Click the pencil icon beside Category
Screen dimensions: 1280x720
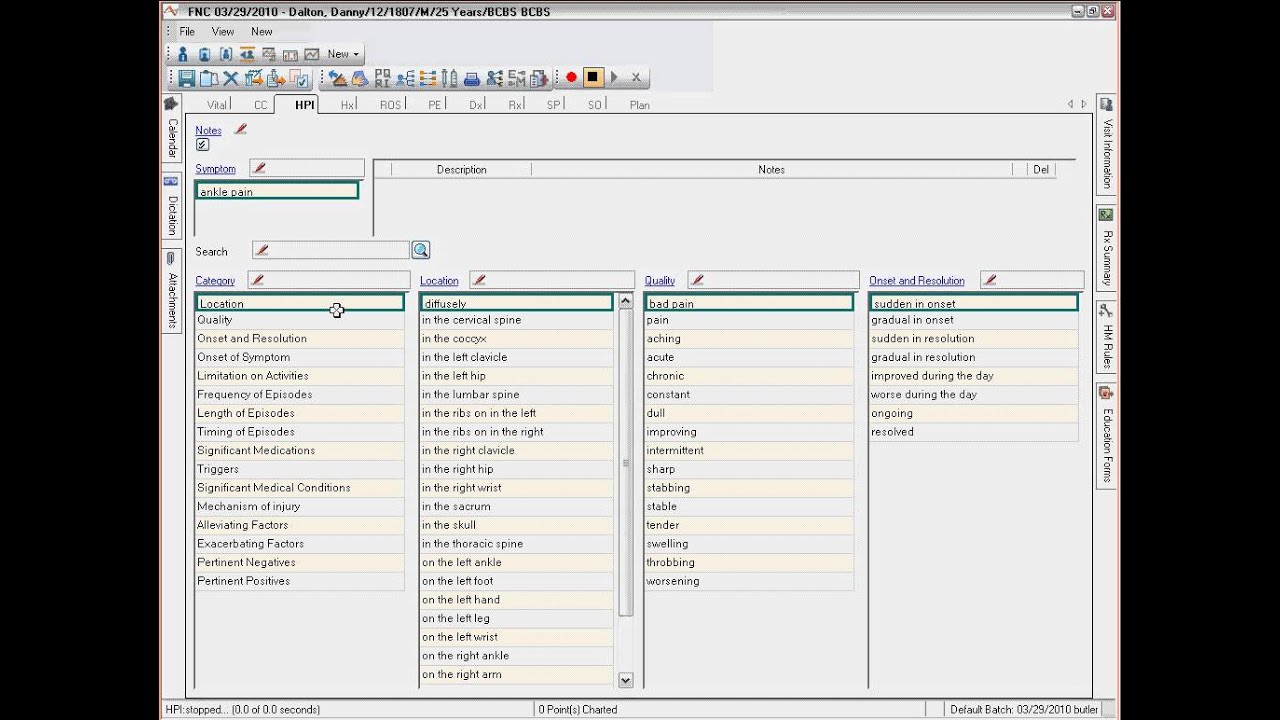coord(258,280)
